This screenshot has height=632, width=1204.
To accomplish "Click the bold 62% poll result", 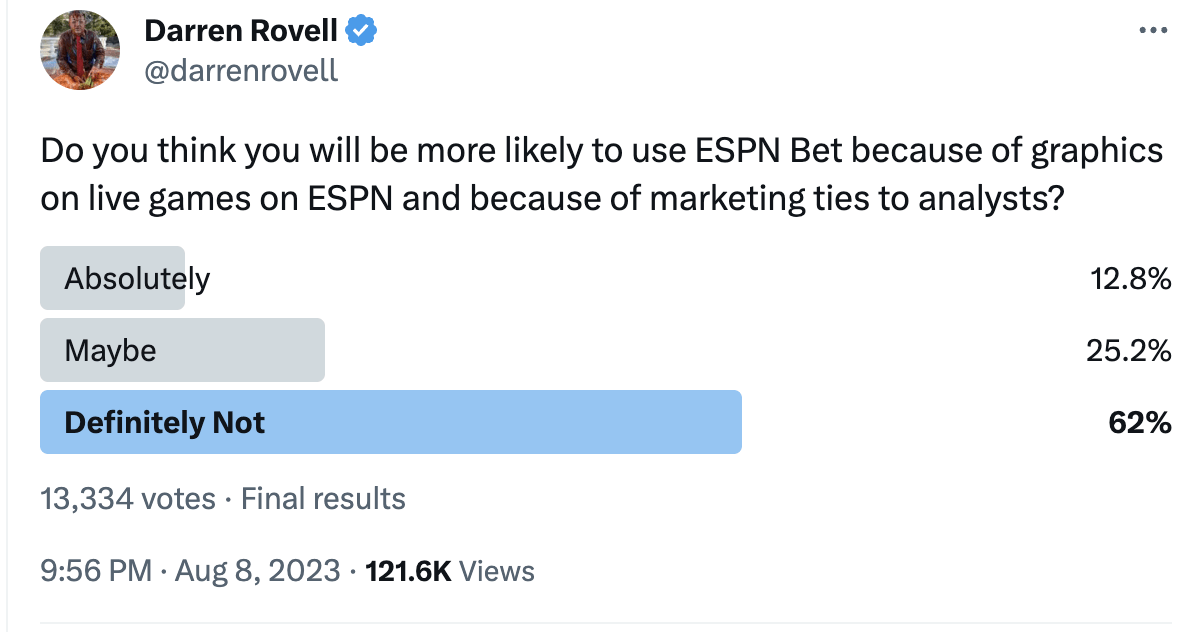I will tap(1139, 423).
